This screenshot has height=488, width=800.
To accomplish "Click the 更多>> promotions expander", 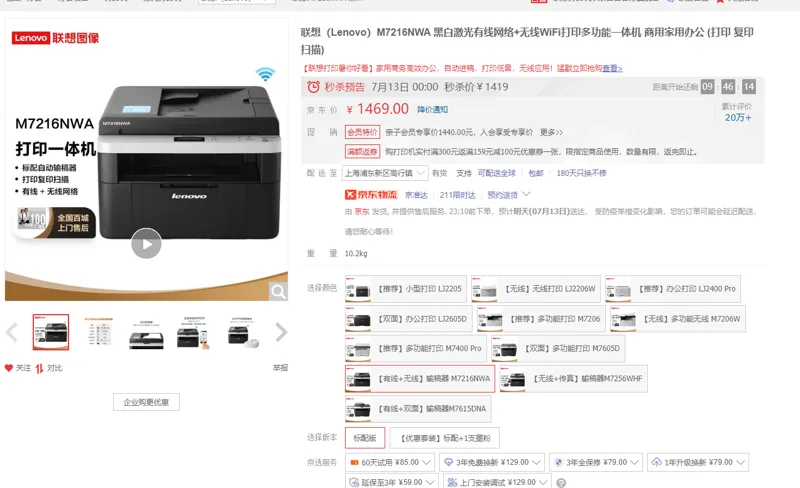I will 552,132.
